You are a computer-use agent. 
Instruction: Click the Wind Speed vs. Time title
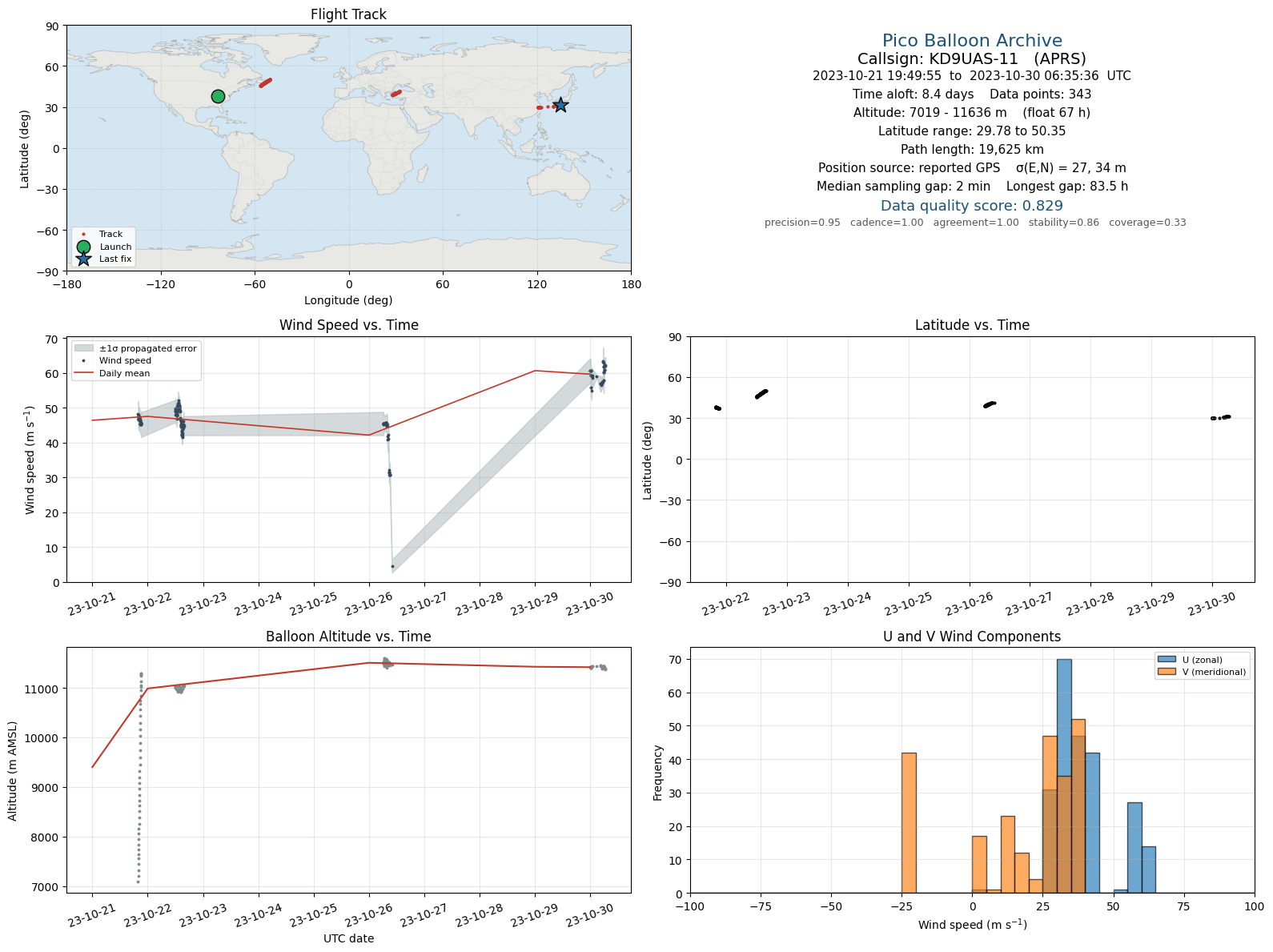pyautogui.click(x=348, y=325)
